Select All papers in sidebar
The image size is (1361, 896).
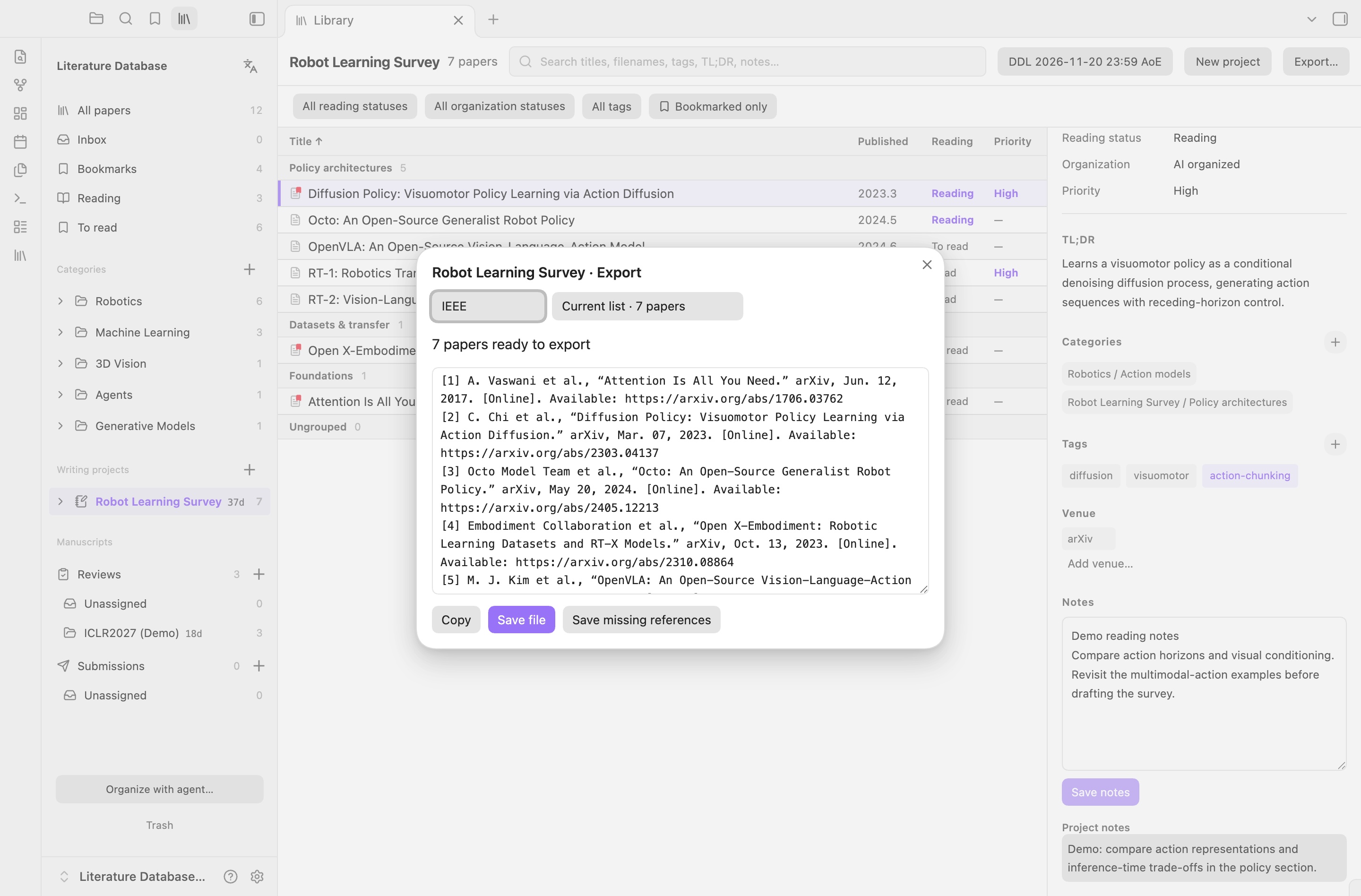160,111
